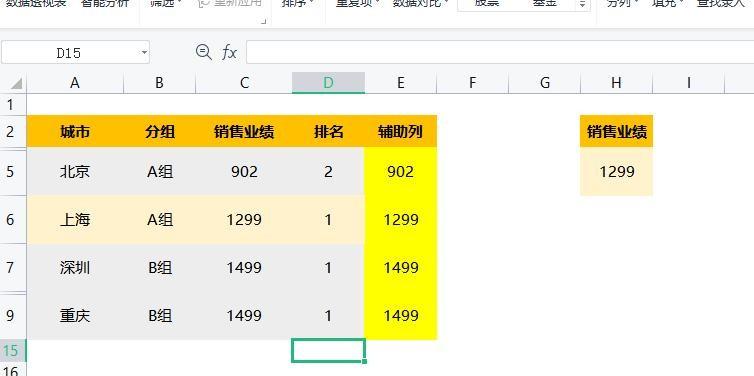This screenshot has height=376, width=754.
Task: Select column B header
Action: [160, 83]
